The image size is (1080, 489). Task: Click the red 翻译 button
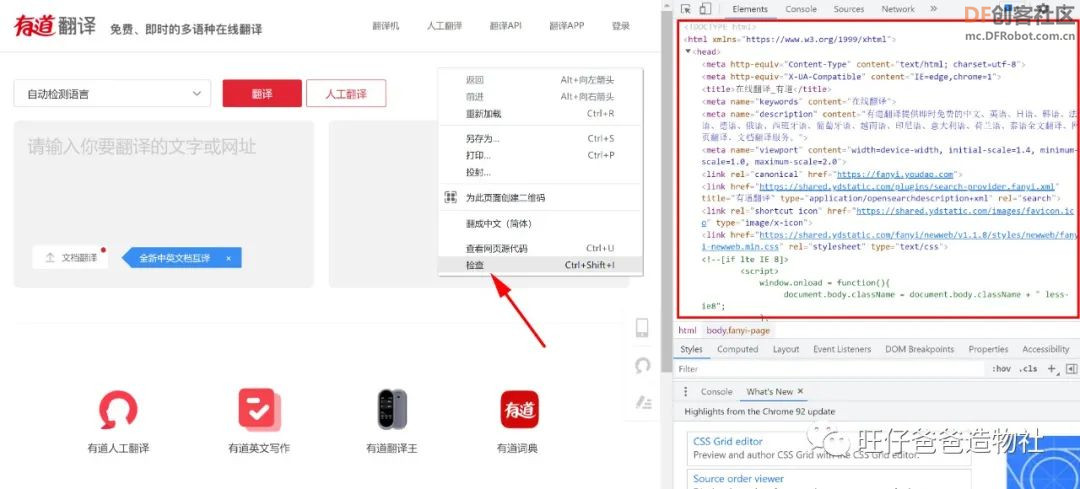(x=262, y=94)
